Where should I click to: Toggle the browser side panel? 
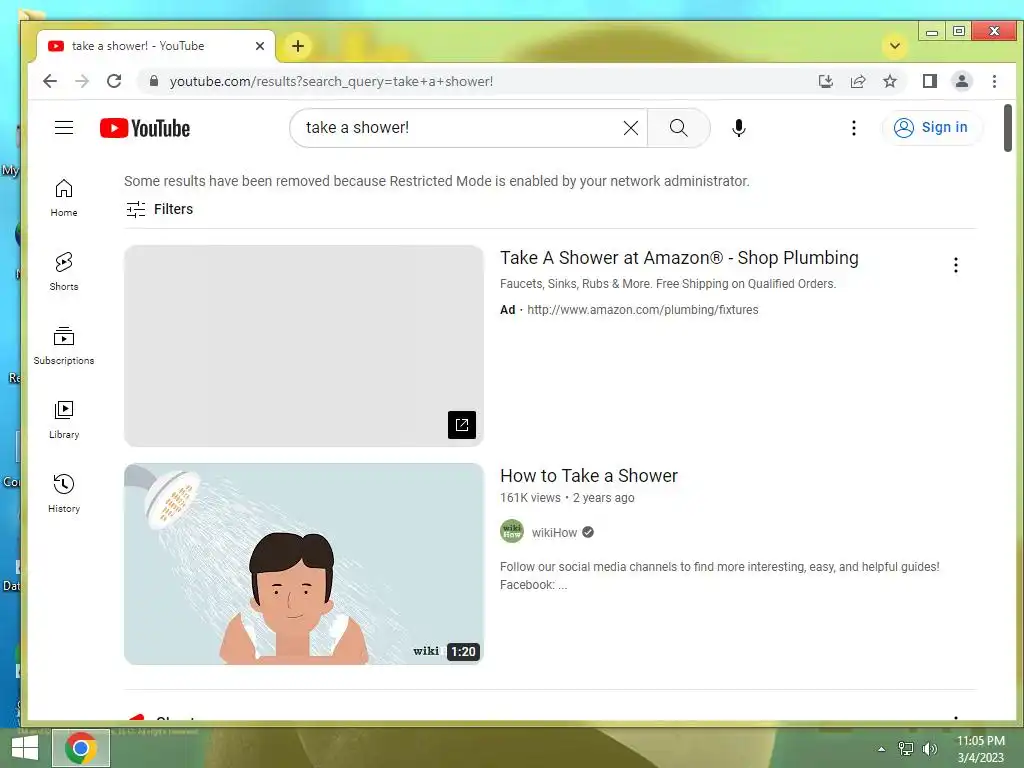point(929,81)
